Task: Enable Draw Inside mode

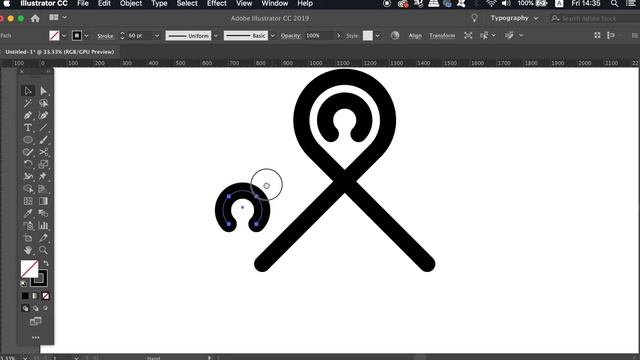Action: (46, 308)
